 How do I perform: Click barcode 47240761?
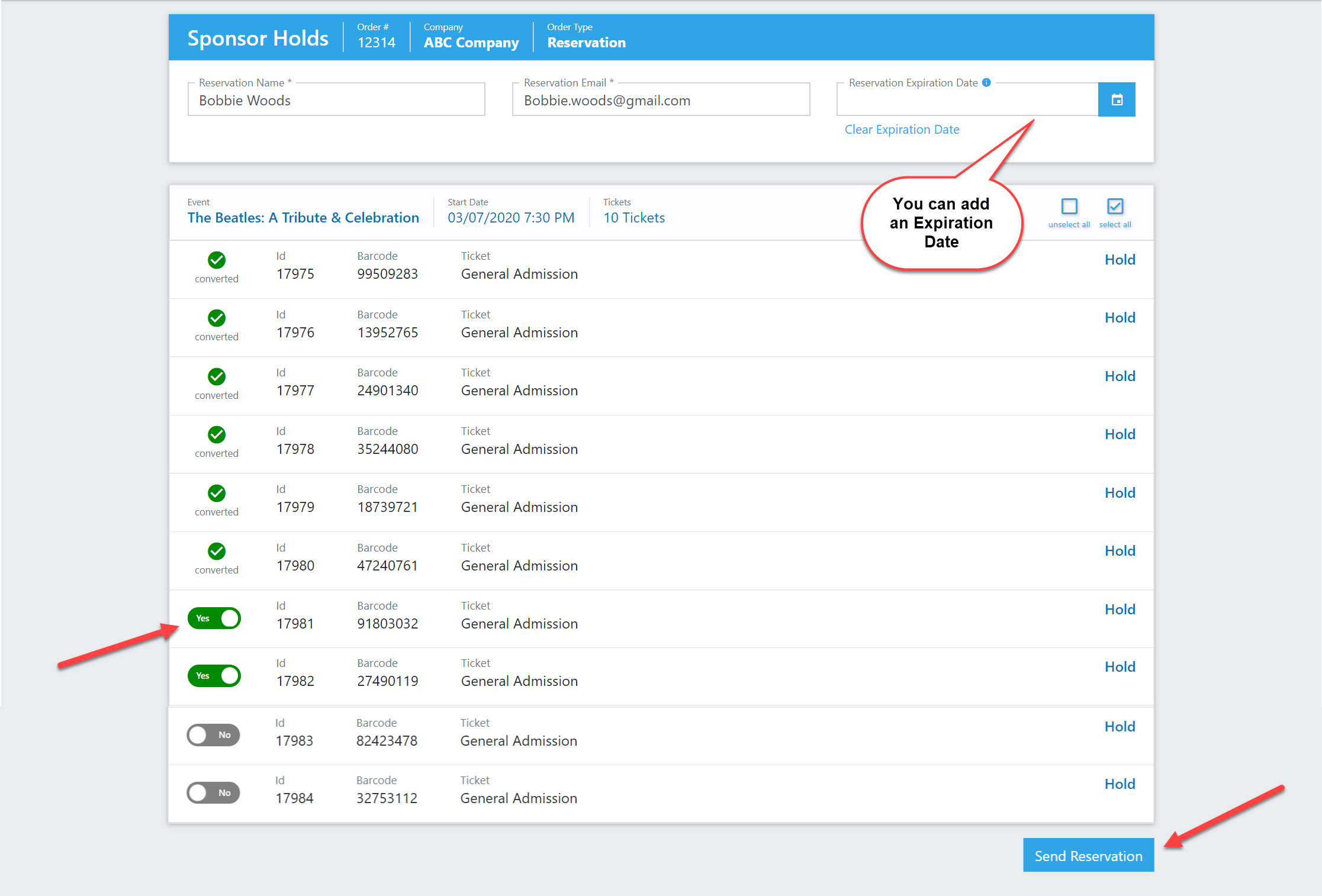click(387, 566)
